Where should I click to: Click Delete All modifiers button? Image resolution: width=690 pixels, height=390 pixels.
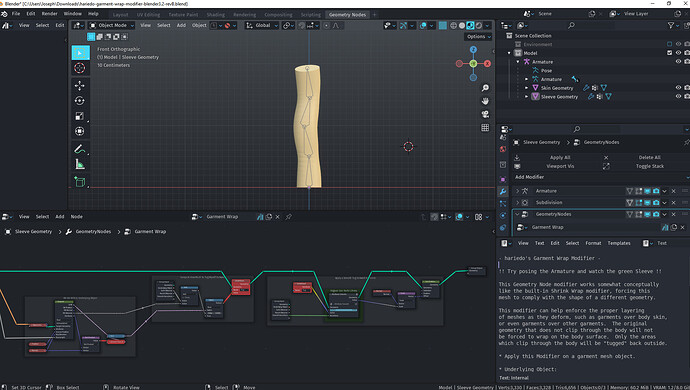coord(650,157)
